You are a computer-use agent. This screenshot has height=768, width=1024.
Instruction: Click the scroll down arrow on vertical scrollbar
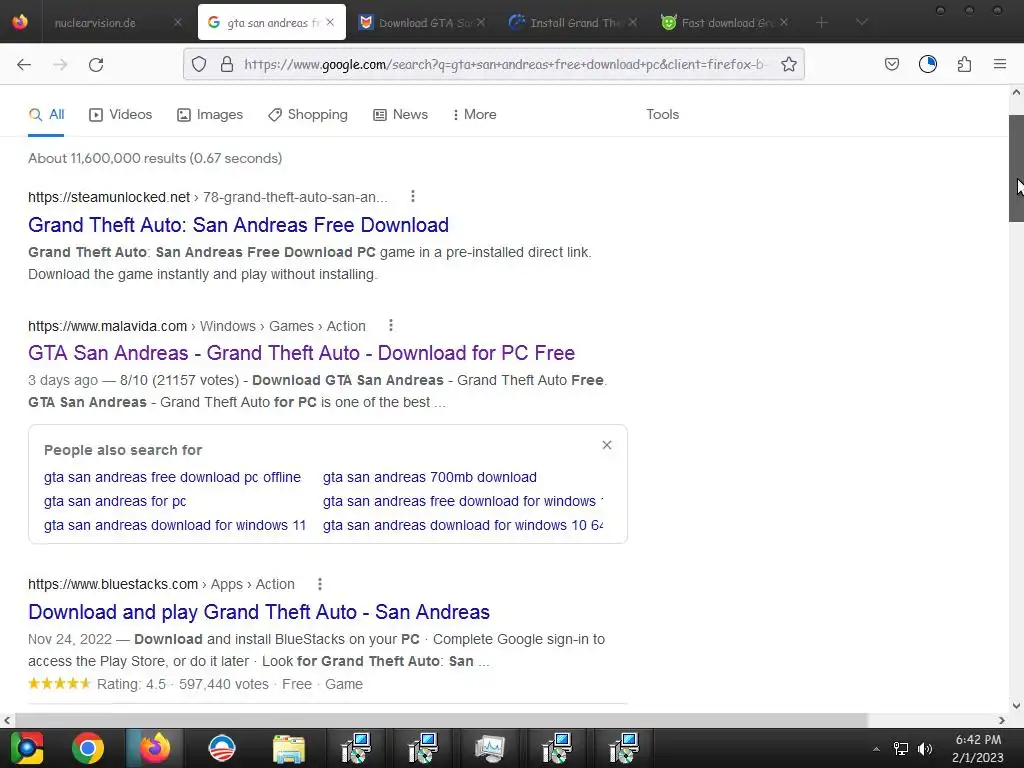pyautogui.click(x=1016, y=705)
